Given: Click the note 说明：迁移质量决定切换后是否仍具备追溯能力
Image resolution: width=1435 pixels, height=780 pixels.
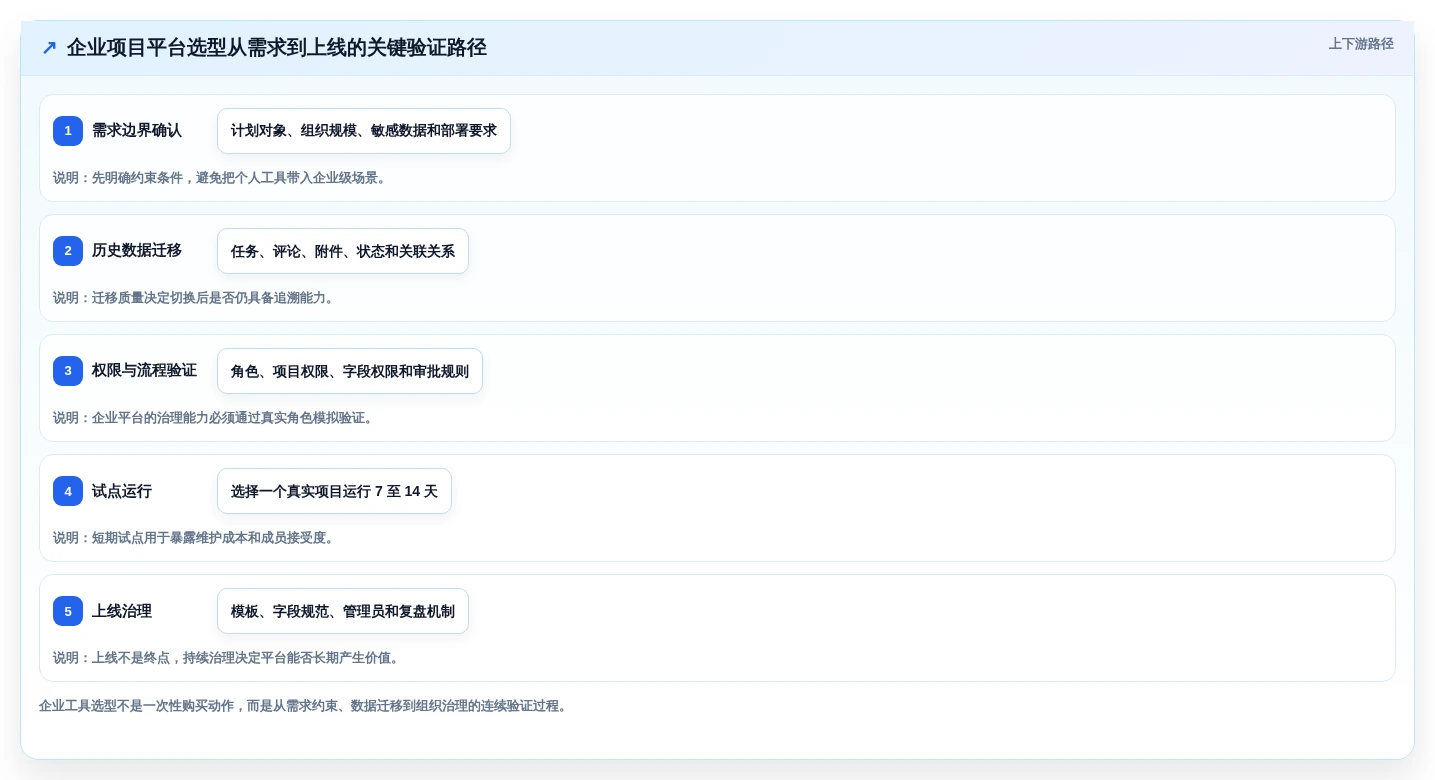Looking at the screenshot, I should coord(193,298).
